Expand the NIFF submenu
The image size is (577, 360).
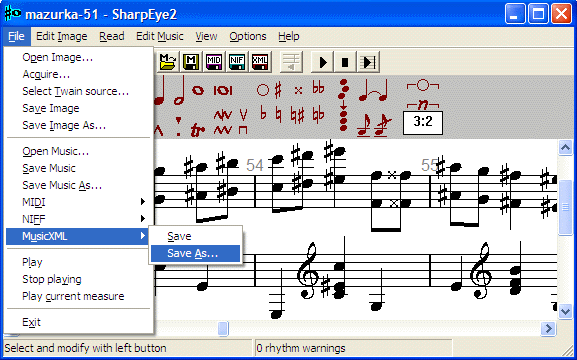(x=78, y=219)
